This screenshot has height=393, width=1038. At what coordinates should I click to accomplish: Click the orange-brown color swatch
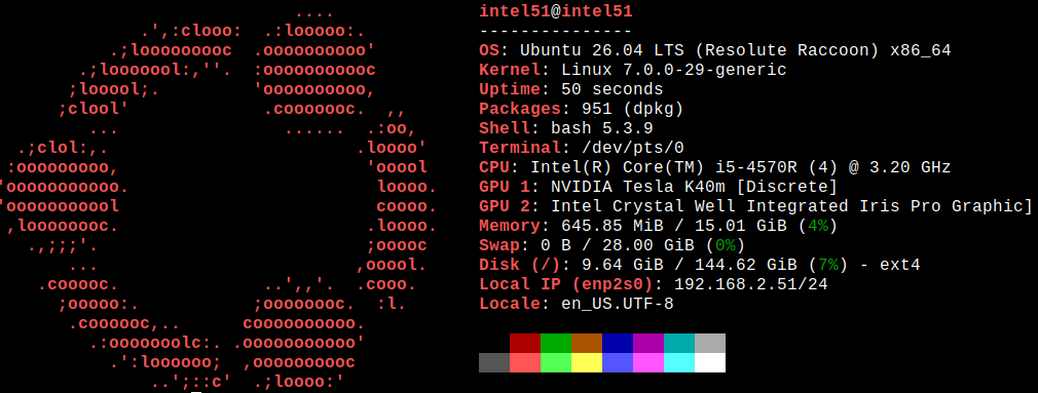[x=587, y=343]
